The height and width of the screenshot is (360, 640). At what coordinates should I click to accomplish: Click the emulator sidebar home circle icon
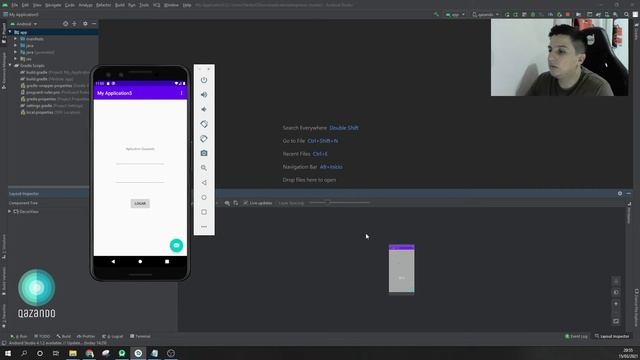click(204, 197)
